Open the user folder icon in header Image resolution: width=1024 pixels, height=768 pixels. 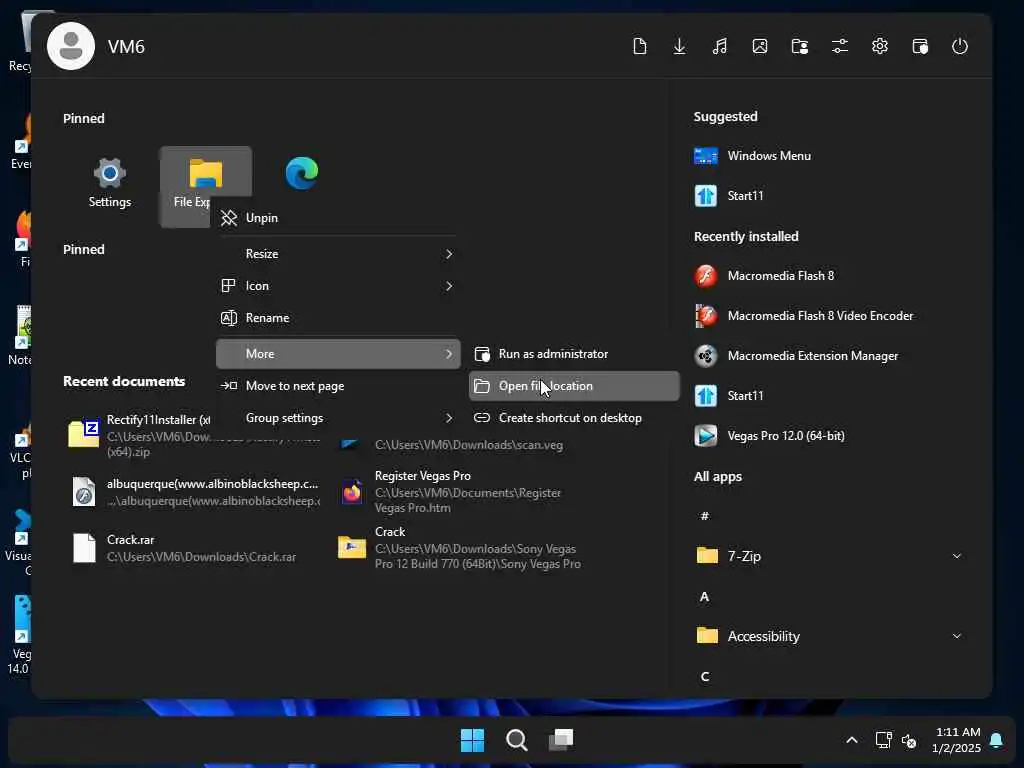point(800,46)
